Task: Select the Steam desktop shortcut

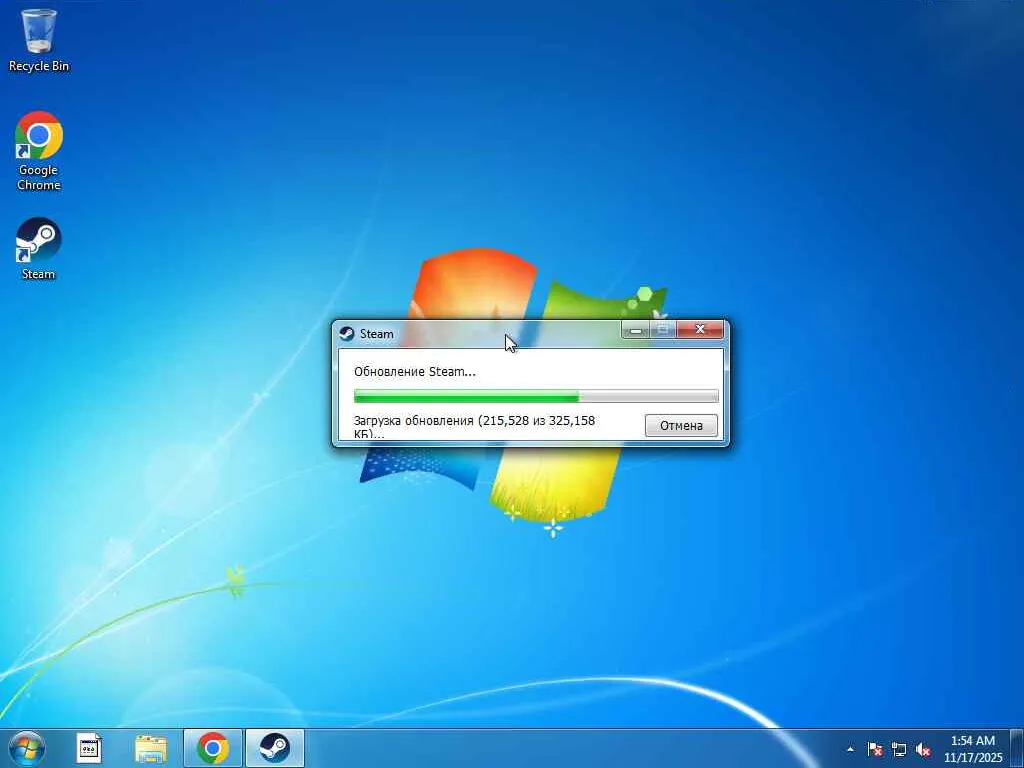Action: click(x=39, y=249)
